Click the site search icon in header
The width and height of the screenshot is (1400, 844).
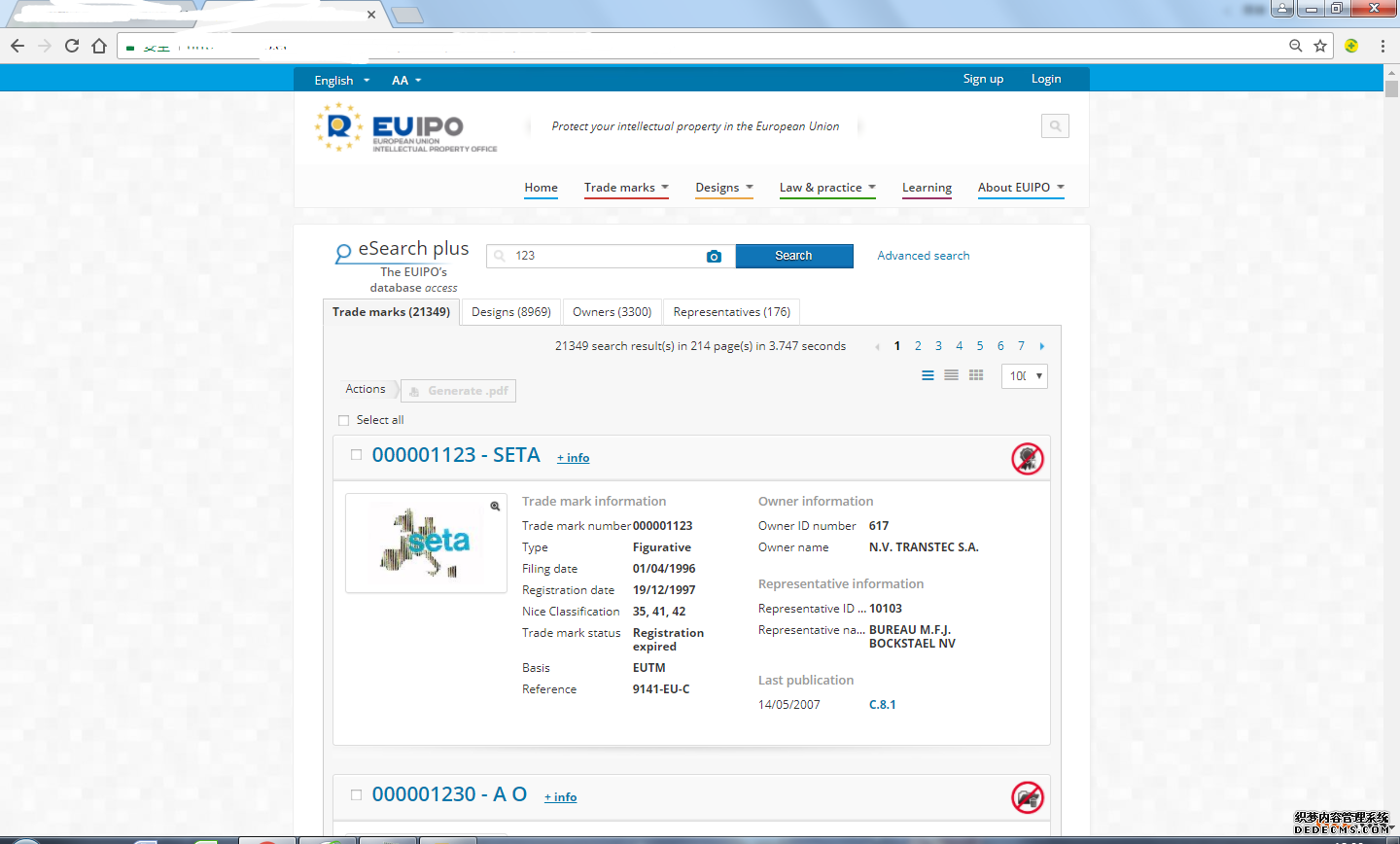pyautogui.click(x=1055, y=125)
